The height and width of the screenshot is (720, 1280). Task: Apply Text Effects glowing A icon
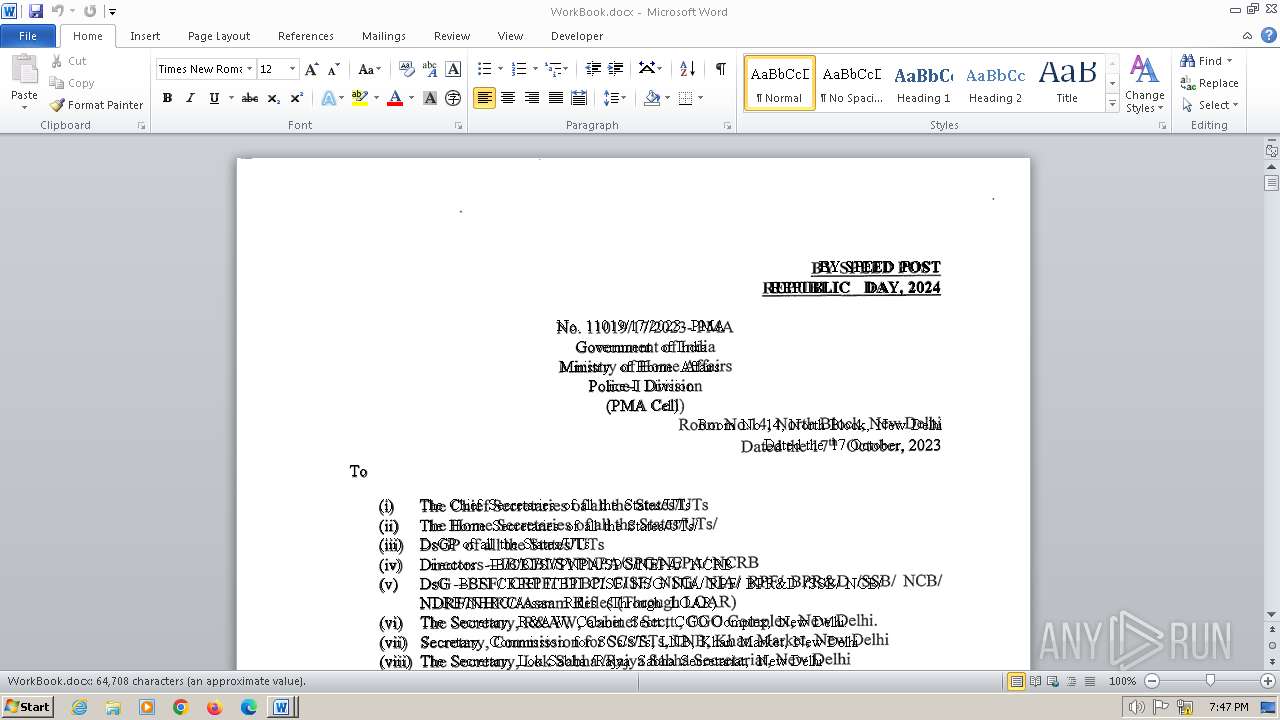tap(328, 98)
